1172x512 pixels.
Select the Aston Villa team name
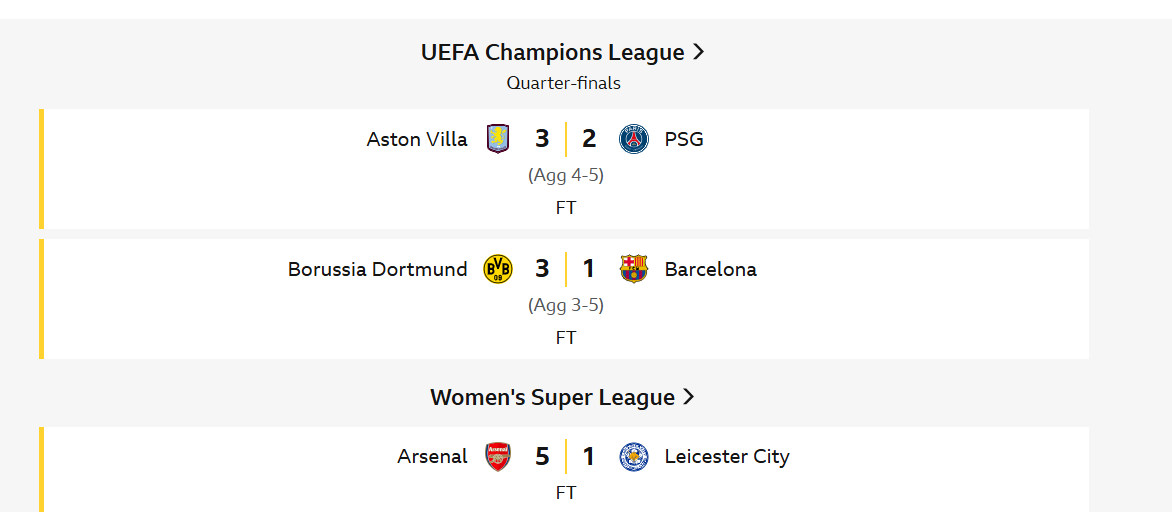click(x=417, y=139)
